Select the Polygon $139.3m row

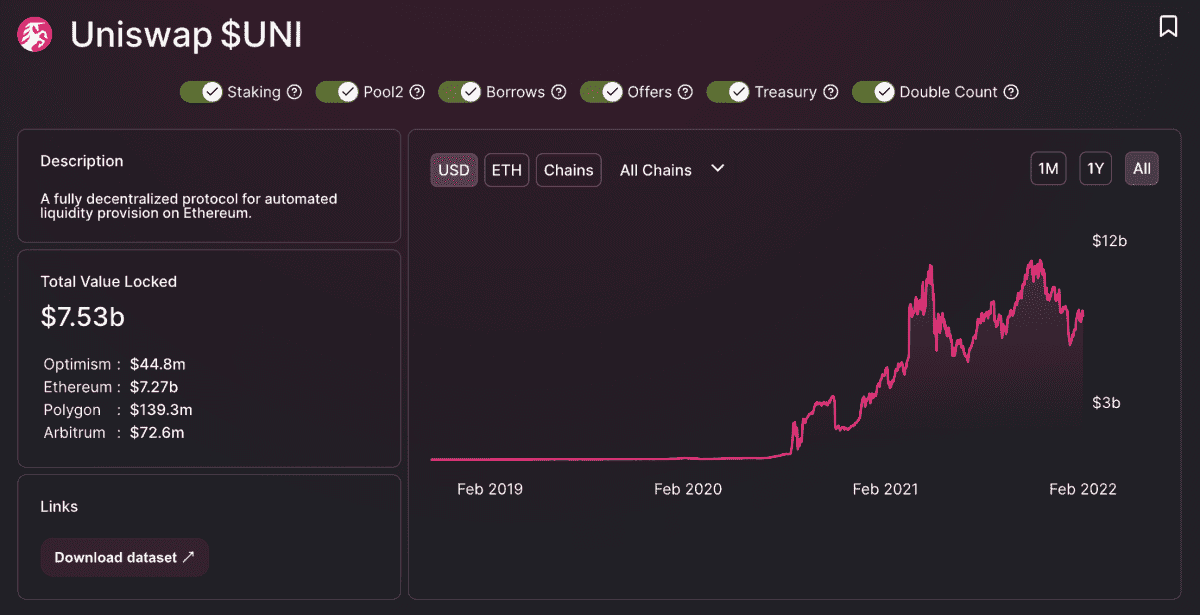(x=118, y=410)
